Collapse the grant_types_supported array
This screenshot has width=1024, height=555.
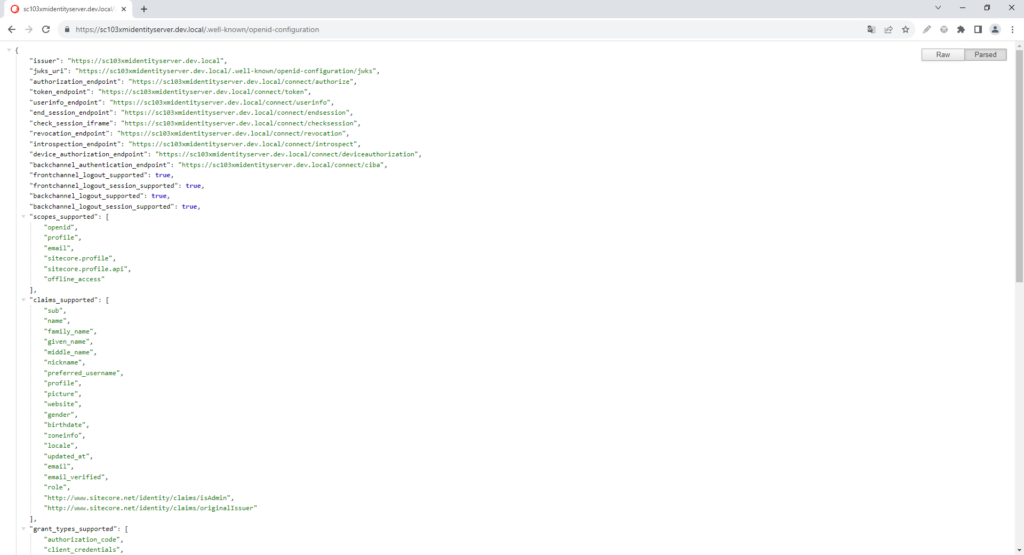coord(24,529)
